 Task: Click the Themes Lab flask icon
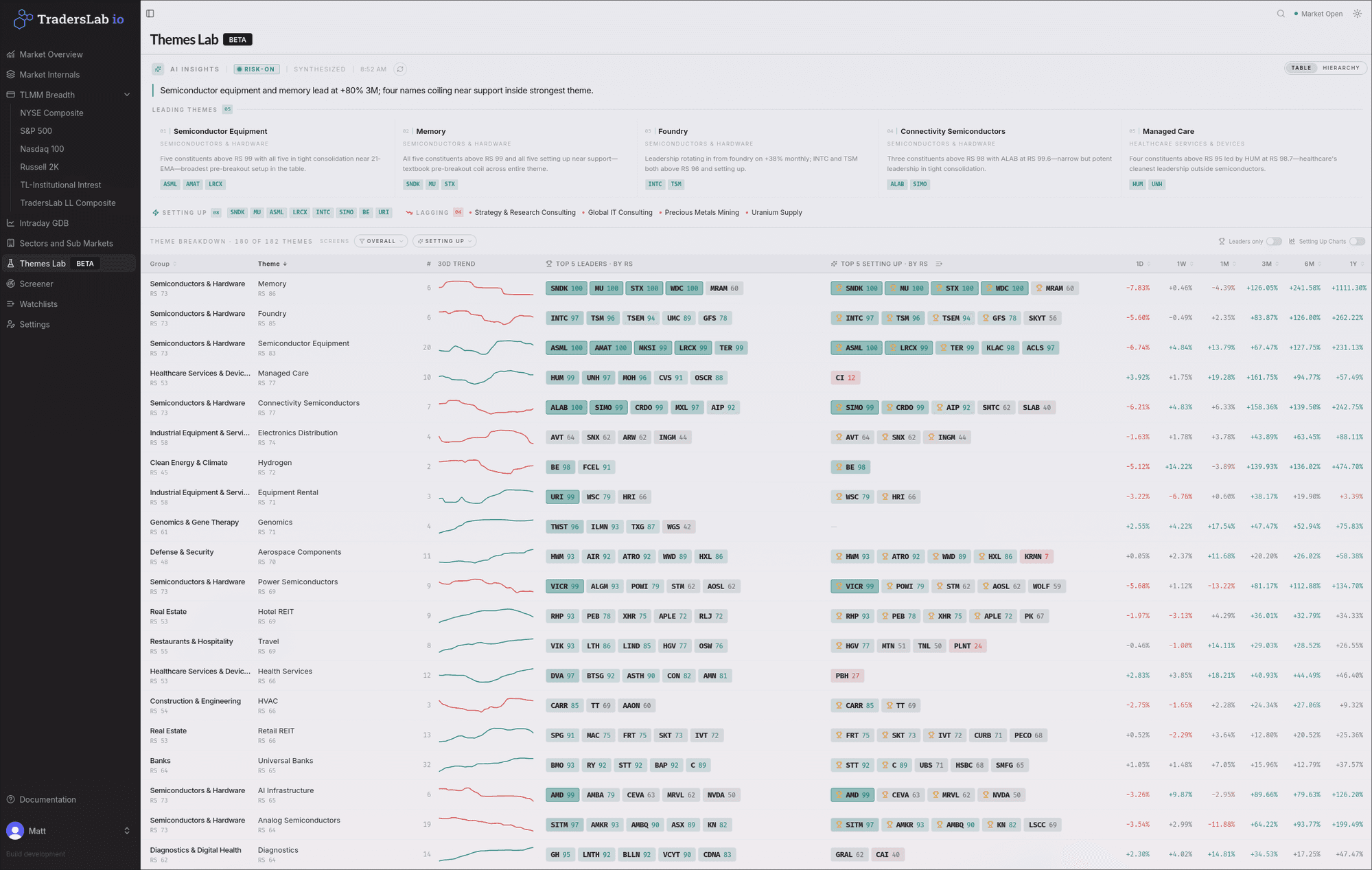pos(10,264)
